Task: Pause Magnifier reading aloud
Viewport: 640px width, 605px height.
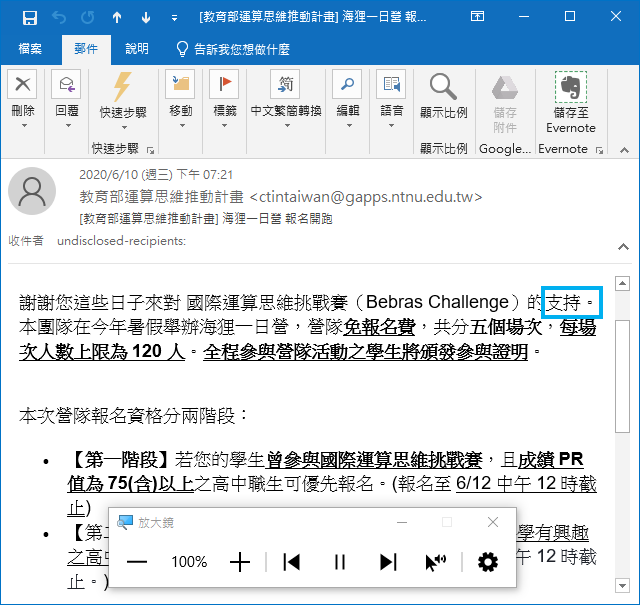Action: [340, 562]
